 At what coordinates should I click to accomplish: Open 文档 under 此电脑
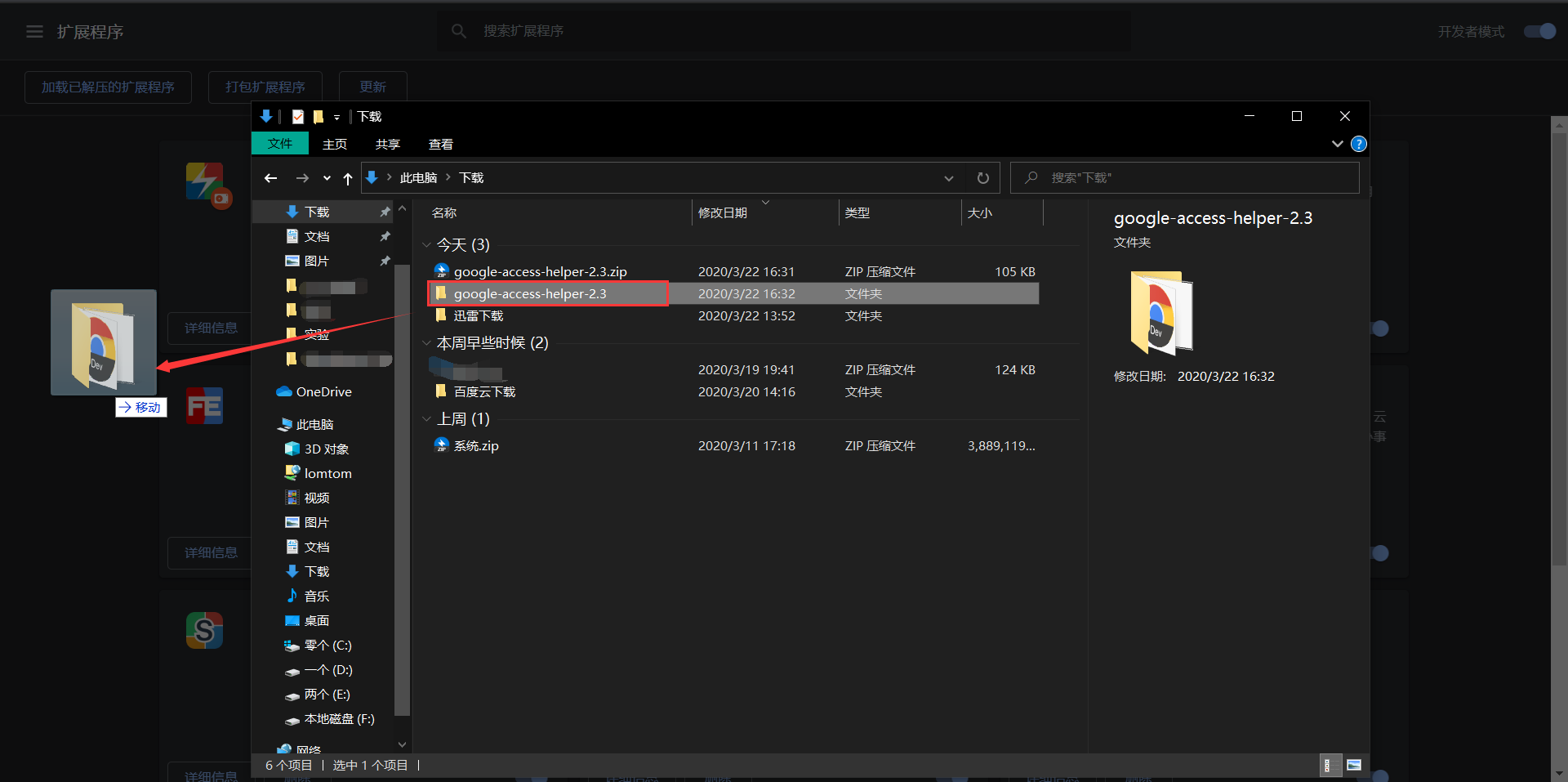pos(317,547)
